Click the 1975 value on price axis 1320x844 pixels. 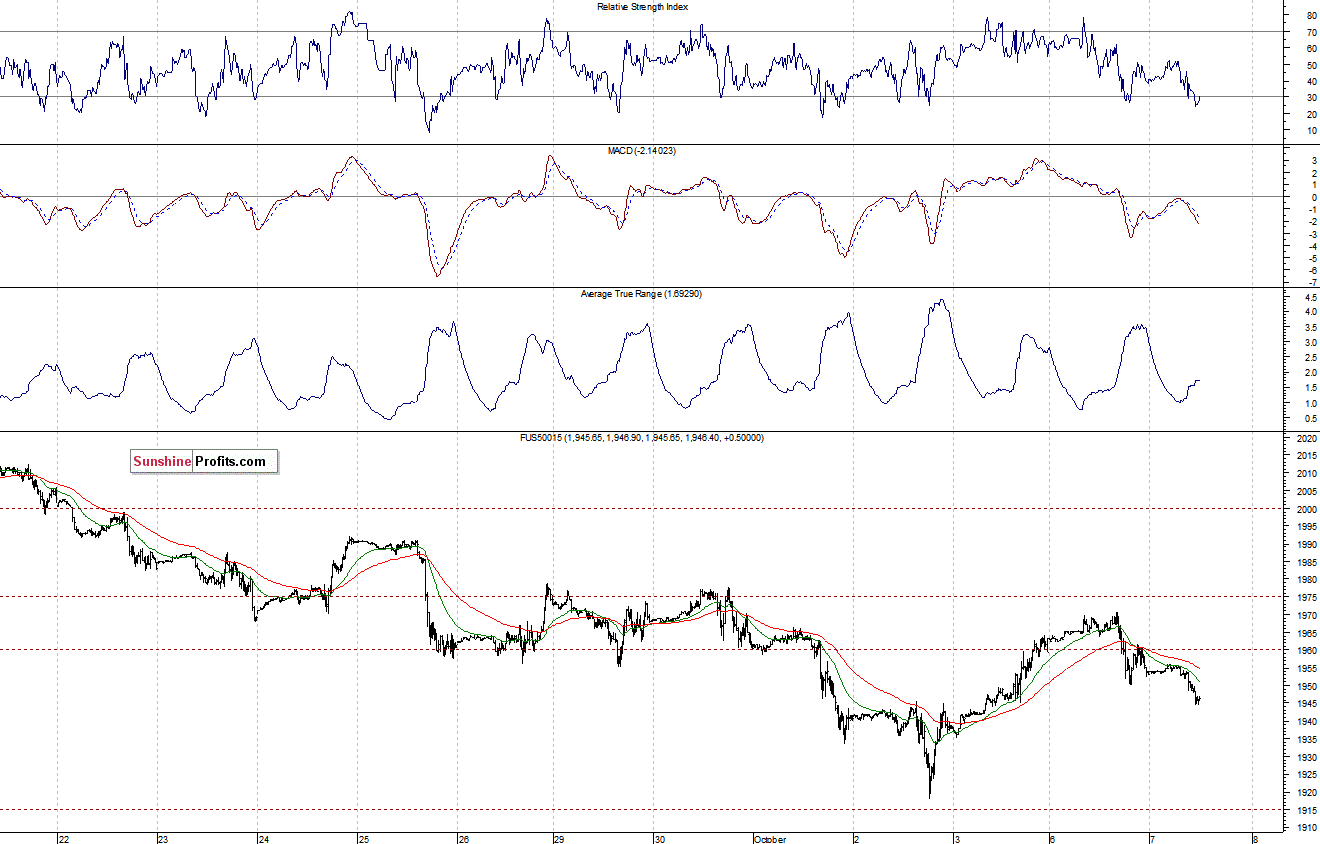pyautogui.click(x=1305, y=598)
